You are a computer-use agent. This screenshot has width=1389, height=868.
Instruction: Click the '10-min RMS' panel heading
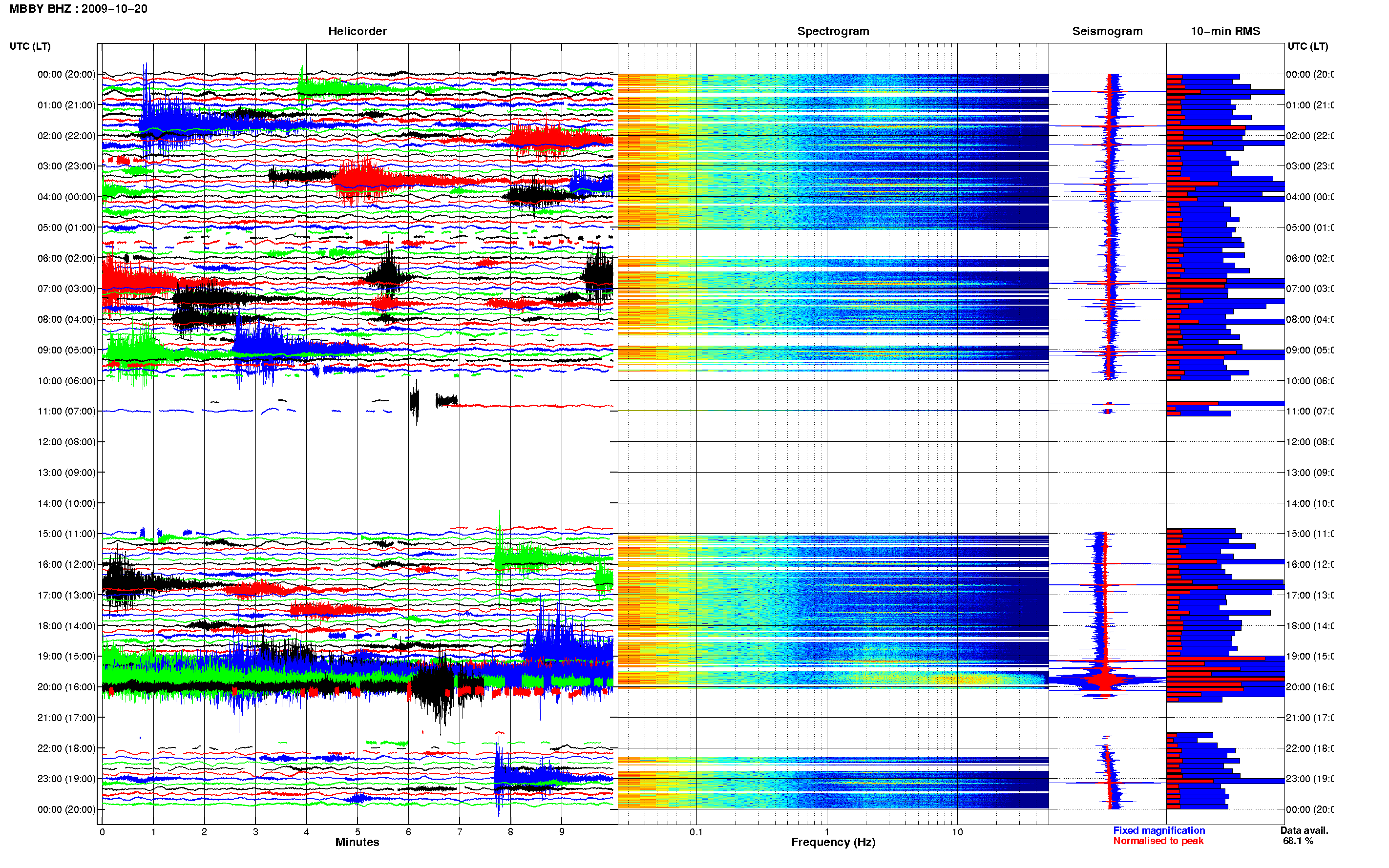[1225, 31]
